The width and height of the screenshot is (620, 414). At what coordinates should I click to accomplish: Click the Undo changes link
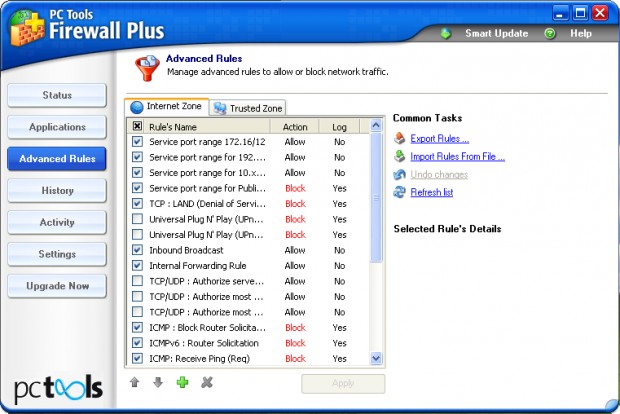(x=439, y=174)
